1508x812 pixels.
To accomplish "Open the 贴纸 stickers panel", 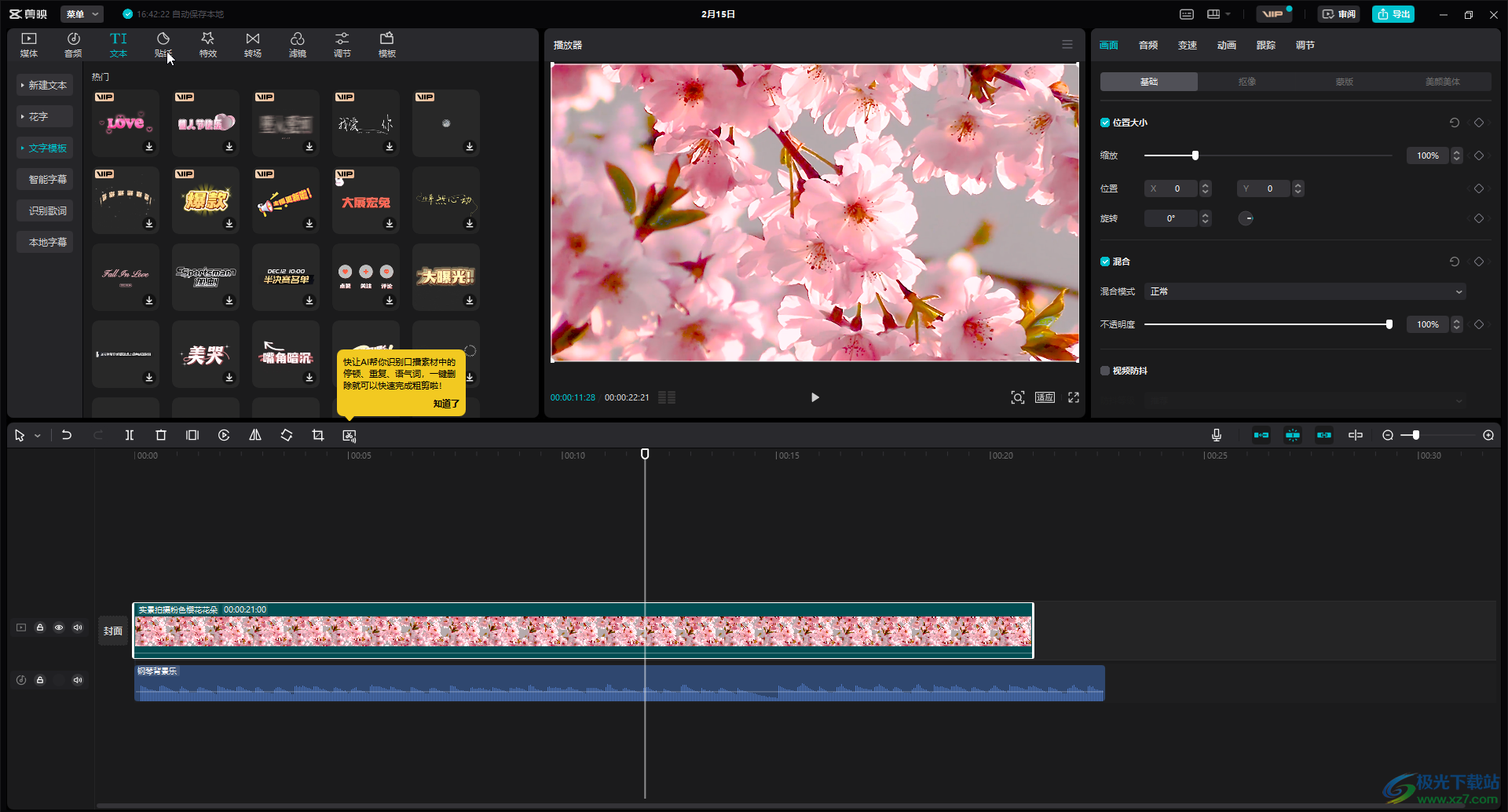I will pyautogui.click(x=163, y=45).
